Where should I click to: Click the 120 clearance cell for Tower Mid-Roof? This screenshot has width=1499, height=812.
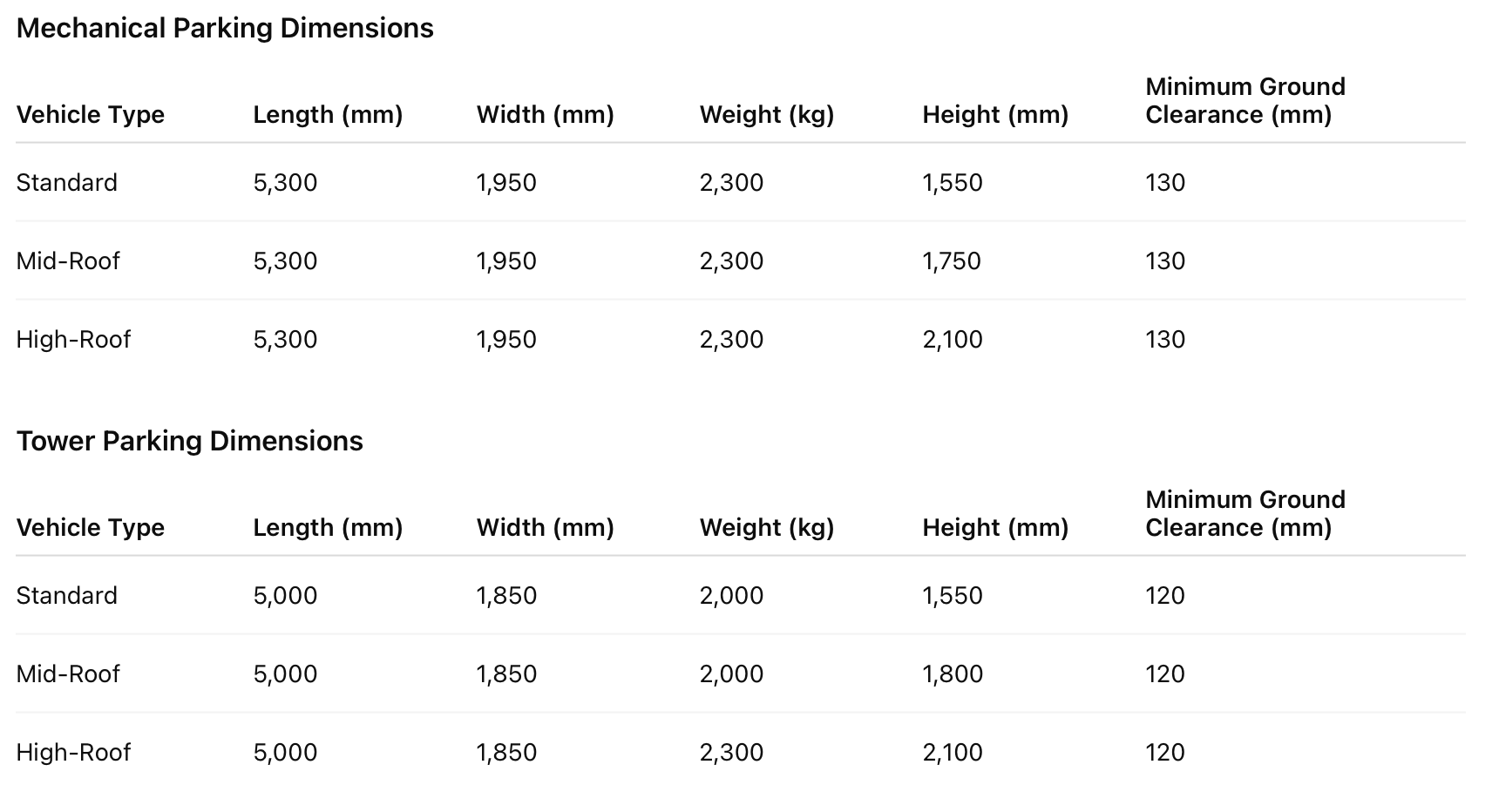coord(1165,673)
